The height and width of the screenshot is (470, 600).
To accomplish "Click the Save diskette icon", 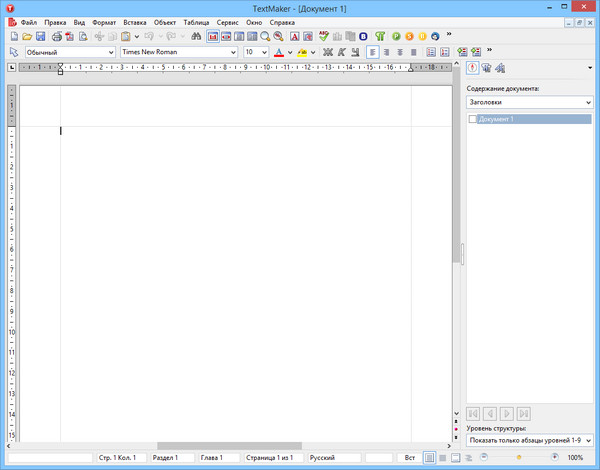I will (x=41, y=36).
